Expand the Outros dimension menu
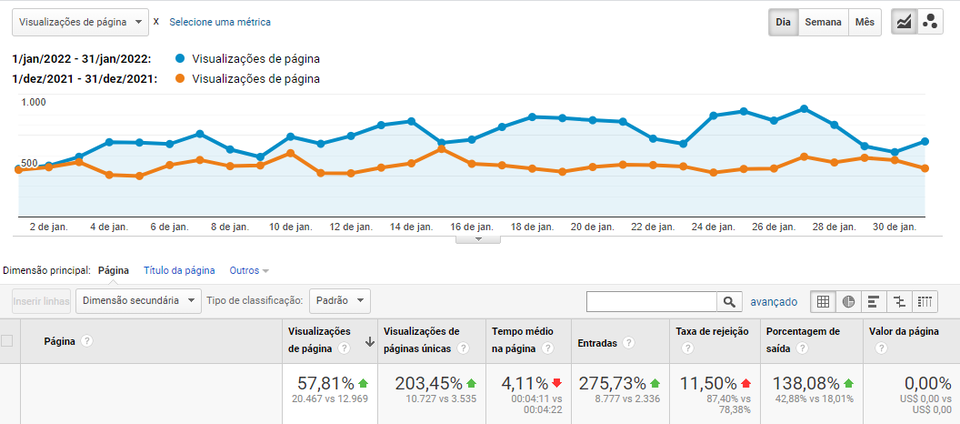The image size is (960, 424). click(249, 270)
